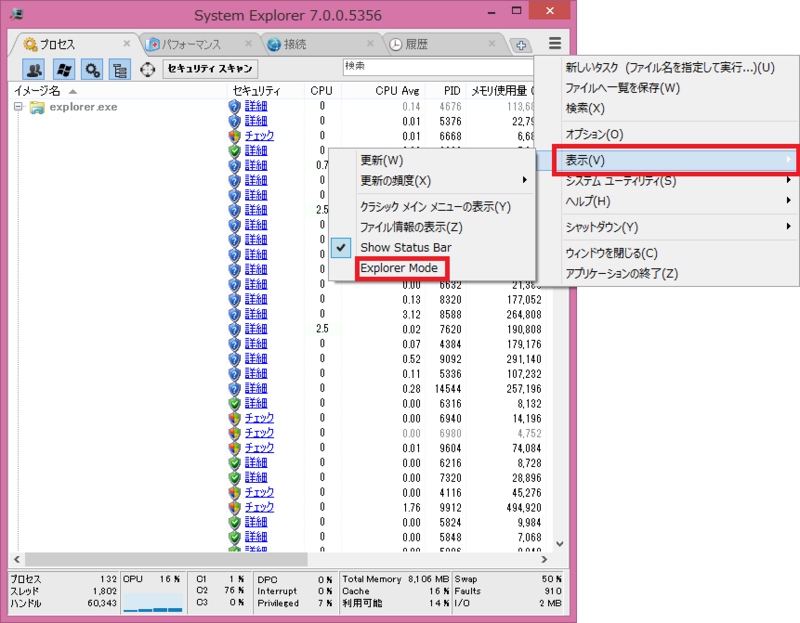The height and width of the screenshot is (623, 800).
Task: Open the hamburger main menu icon
Action: pos(554,44)
